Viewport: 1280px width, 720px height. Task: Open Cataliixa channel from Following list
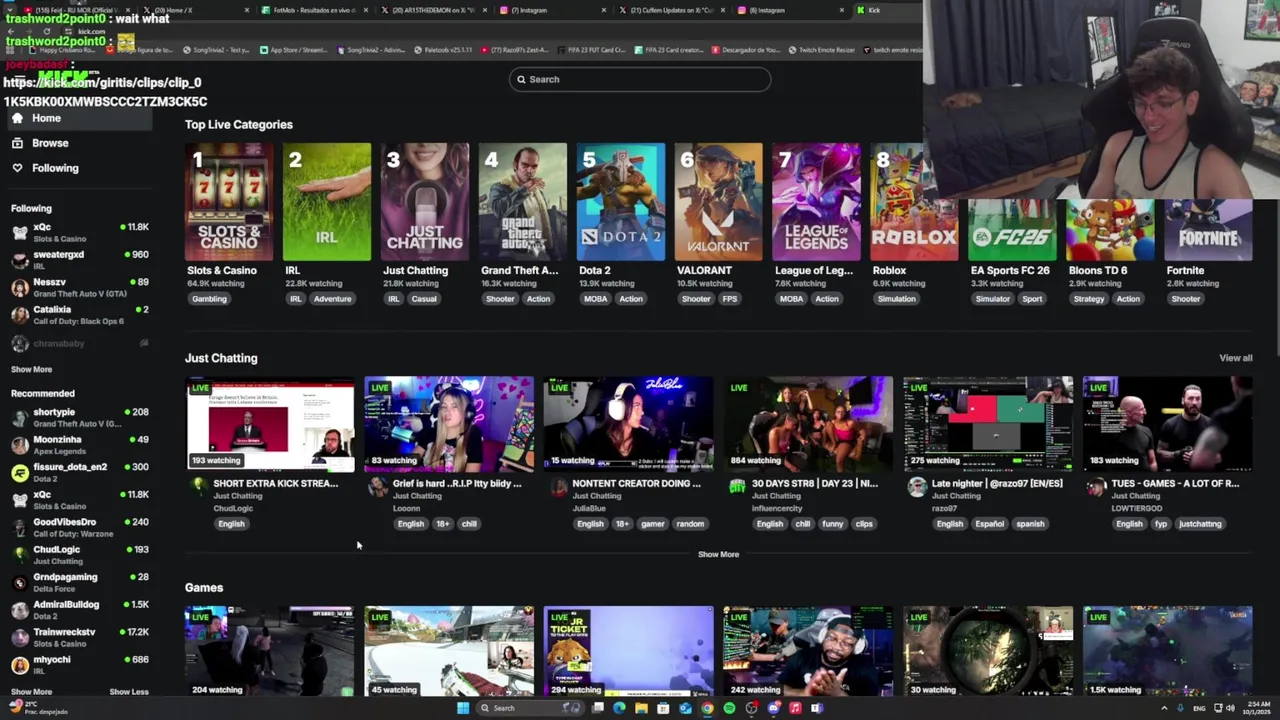coord(78,314)
